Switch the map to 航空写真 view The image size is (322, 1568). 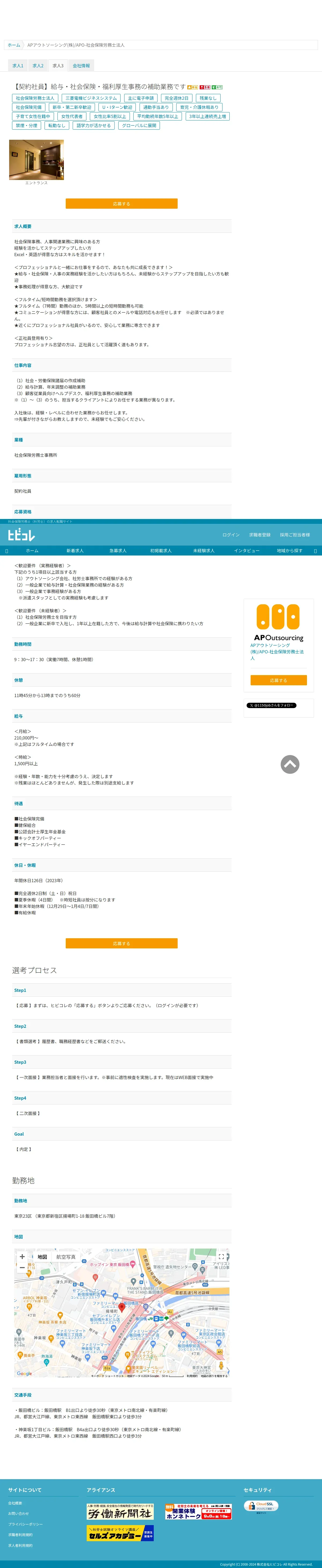click(x=66, y=1257)
